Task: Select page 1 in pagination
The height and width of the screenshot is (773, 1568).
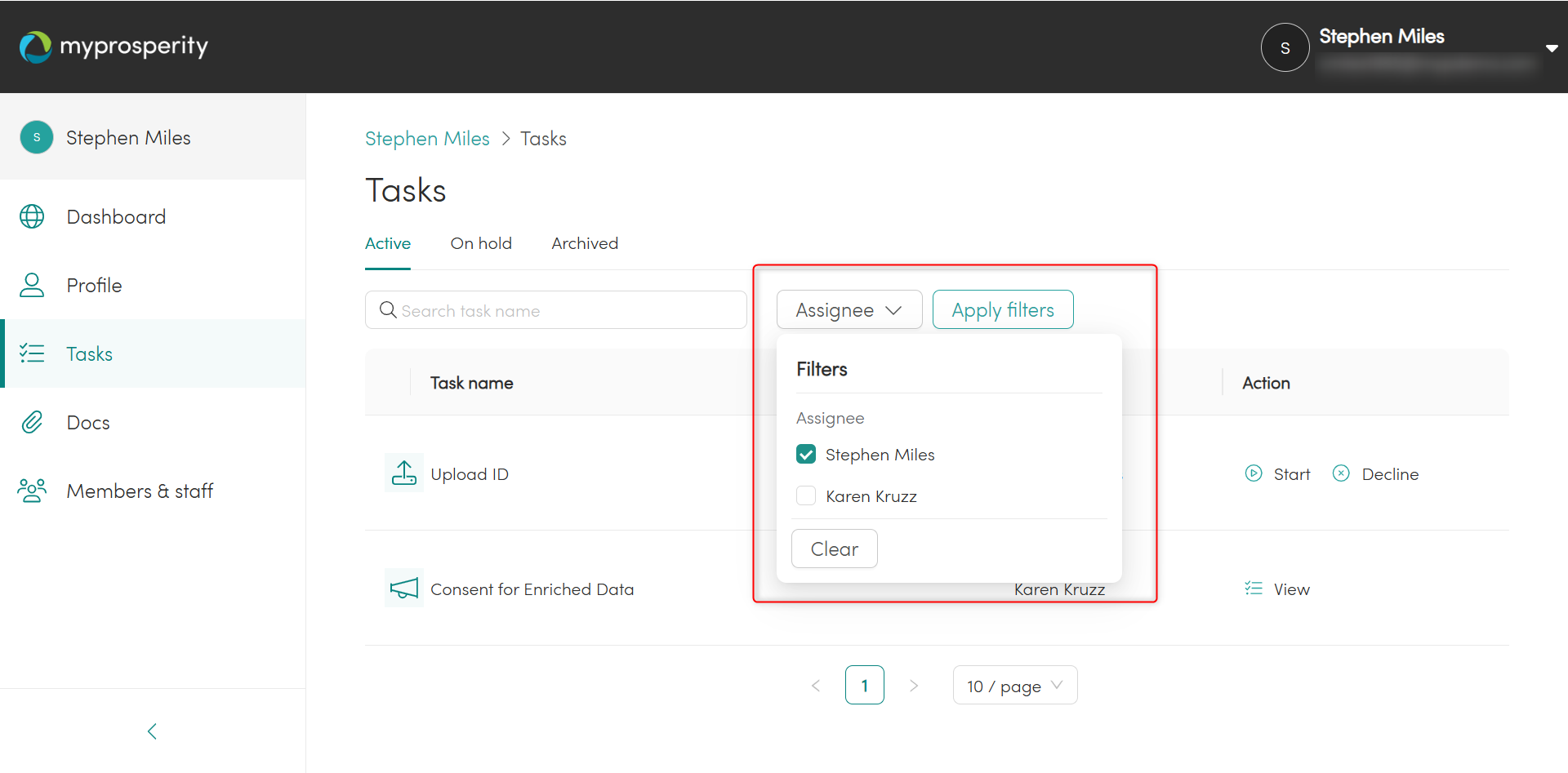Action: [x=865, y=686]
